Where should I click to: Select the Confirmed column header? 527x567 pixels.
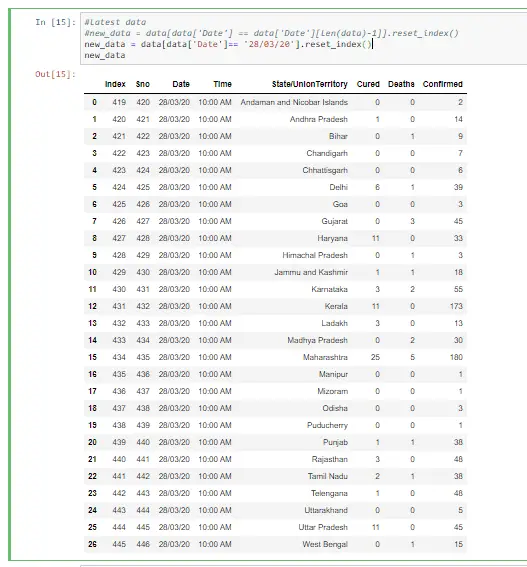tap(442, 84)
